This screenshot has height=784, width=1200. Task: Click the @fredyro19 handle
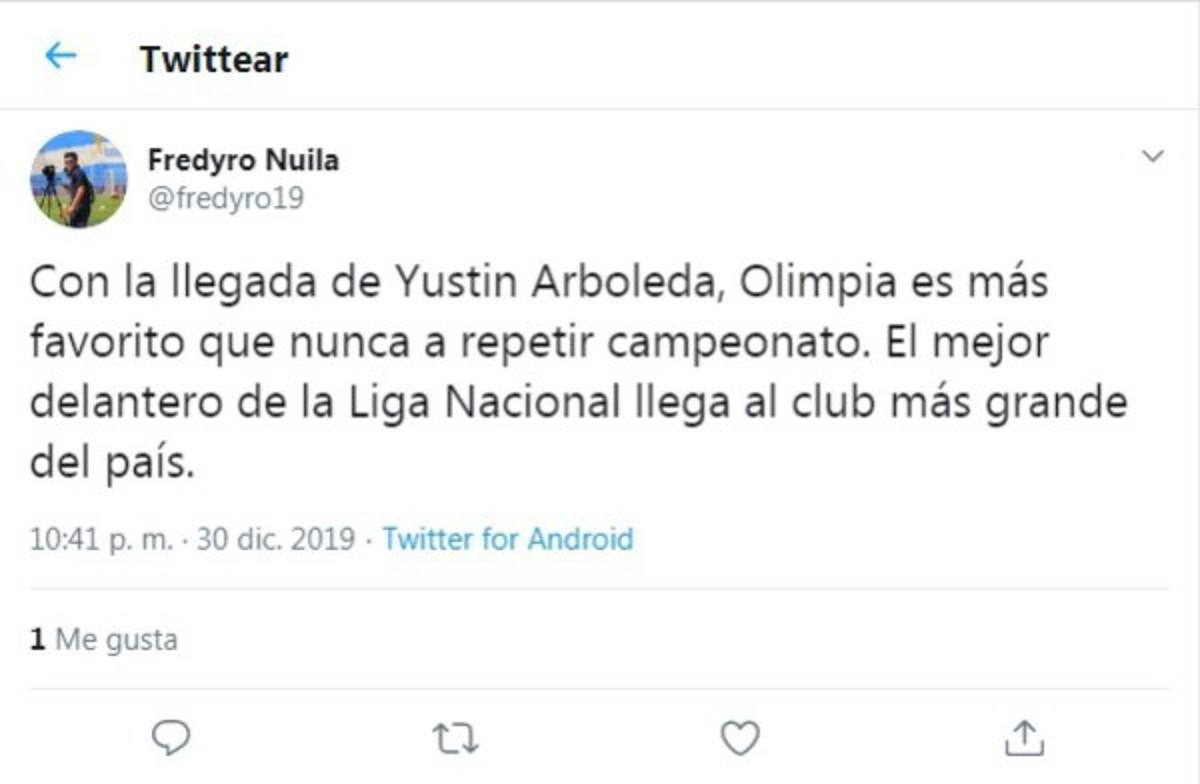226,198
